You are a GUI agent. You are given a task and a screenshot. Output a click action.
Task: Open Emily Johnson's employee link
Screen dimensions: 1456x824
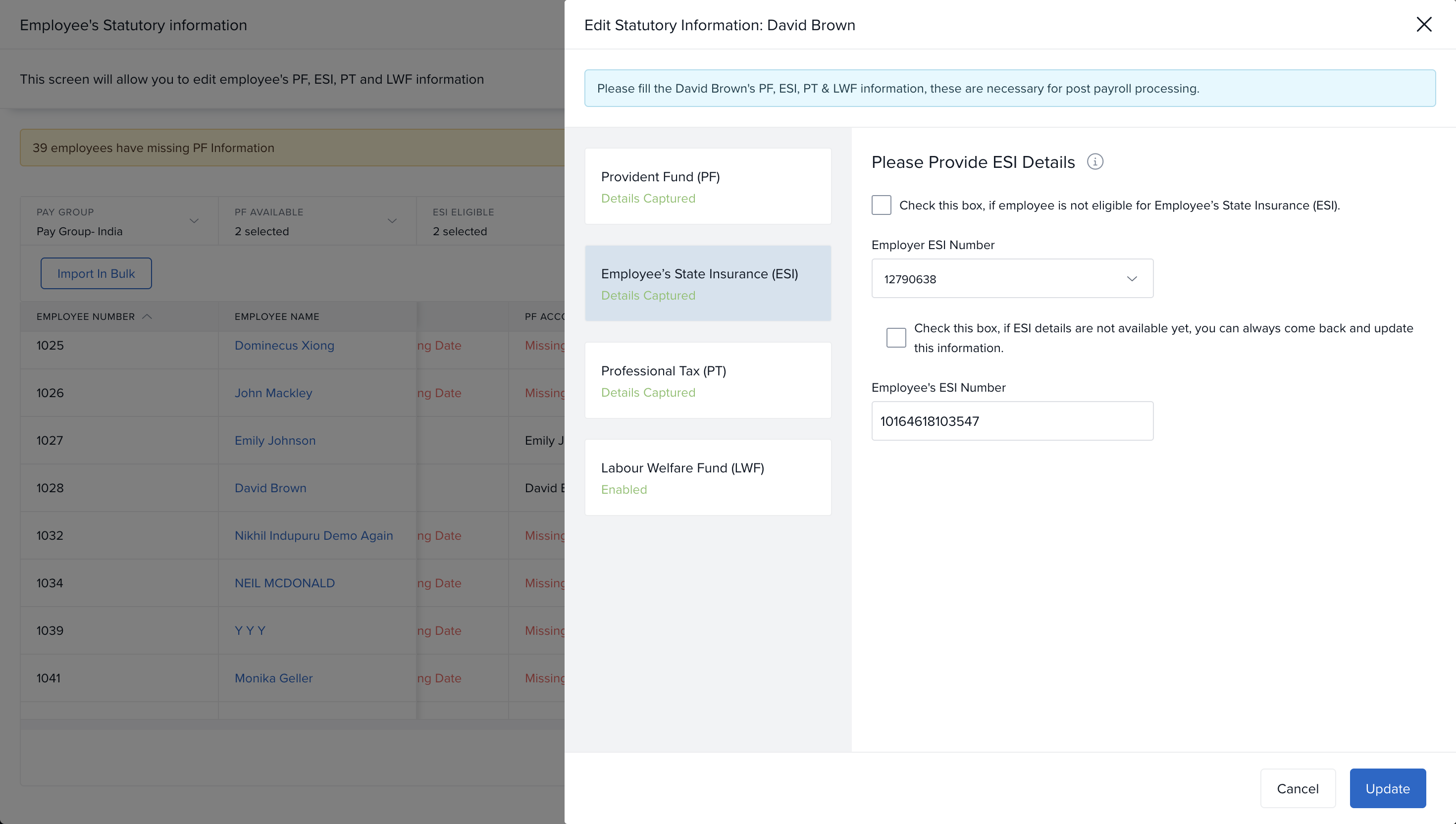[x=275, y=440]
